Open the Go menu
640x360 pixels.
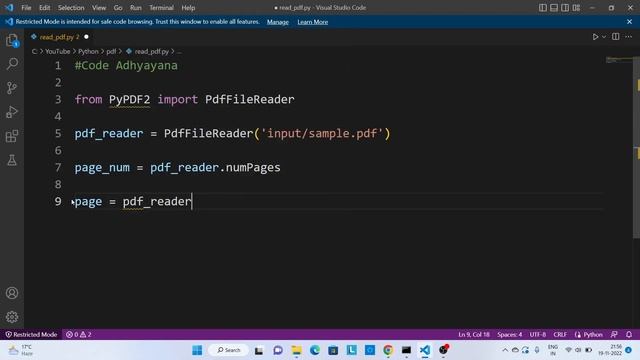[118, 8]
